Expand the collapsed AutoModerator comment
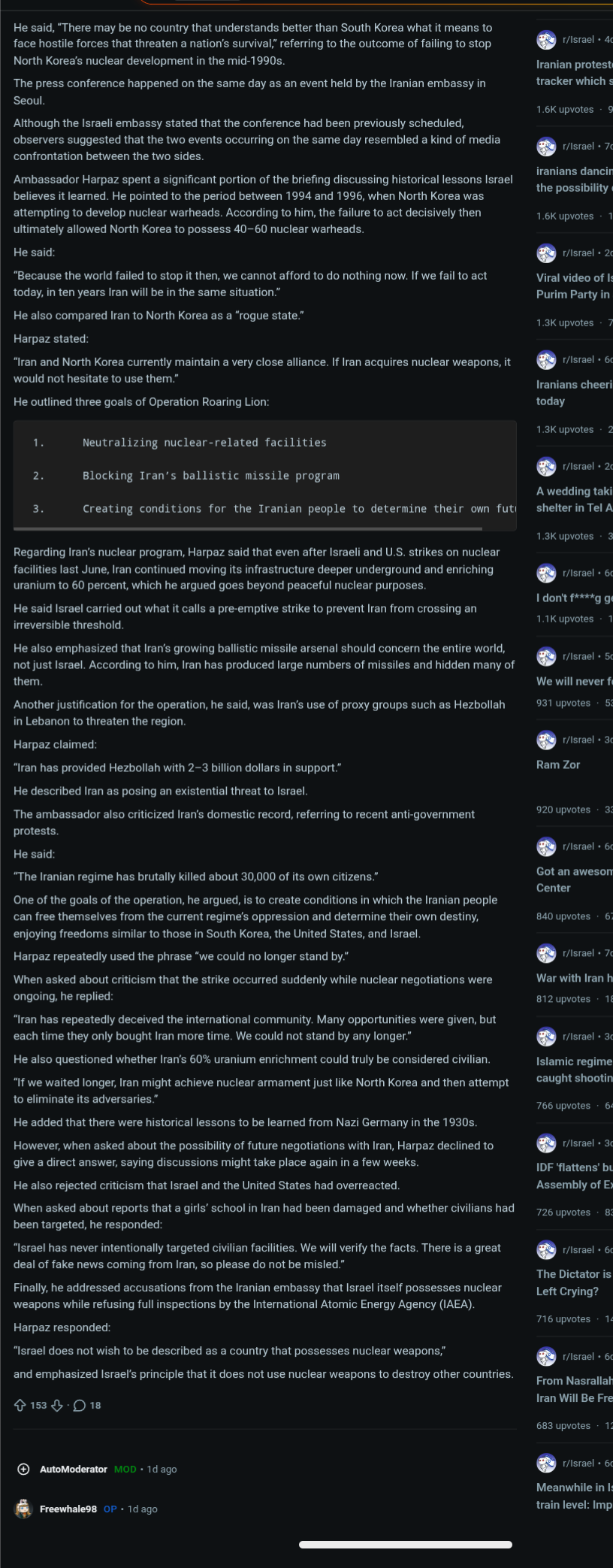 pyautogui.click(x=23, y=1469)
